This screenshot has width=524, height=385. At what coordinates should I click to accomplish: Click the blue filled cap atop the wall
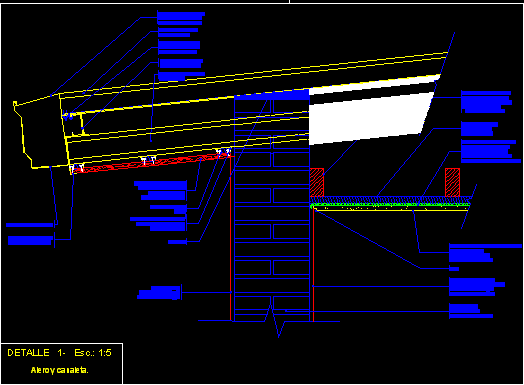pos(271,95)
